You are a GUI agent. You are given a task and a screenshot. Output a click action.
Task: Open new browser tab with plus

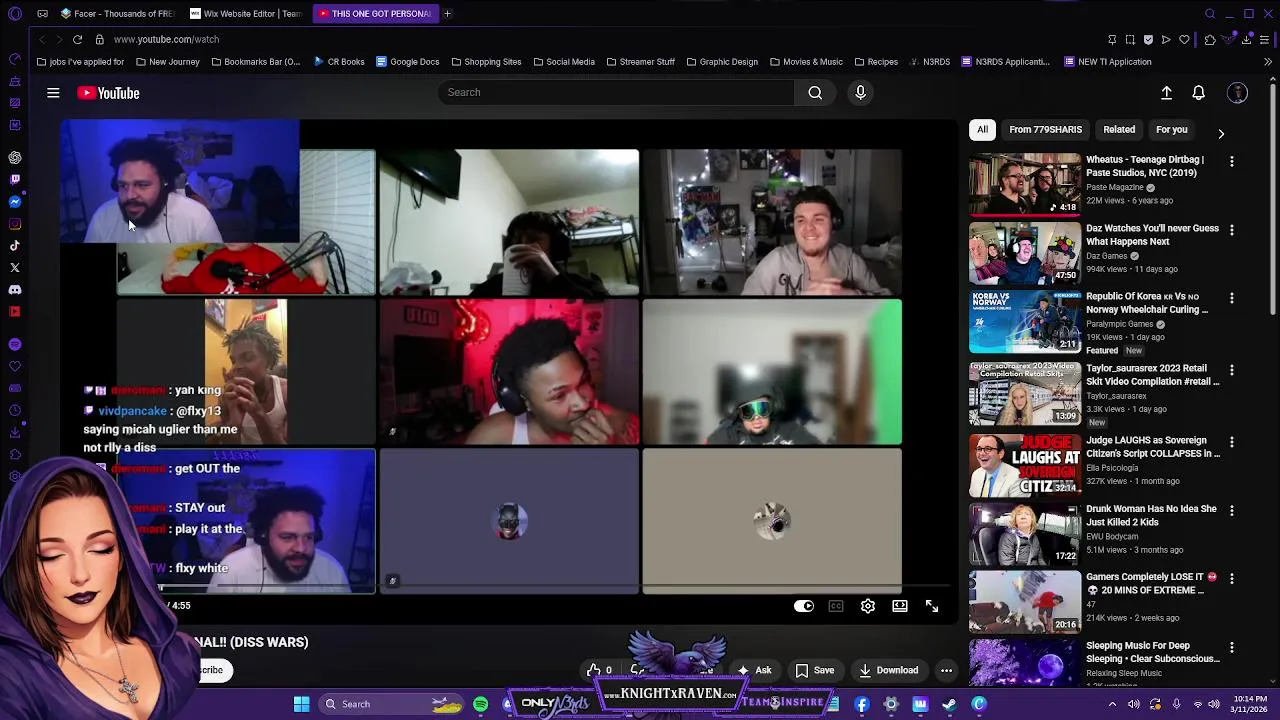pos(447,14)
